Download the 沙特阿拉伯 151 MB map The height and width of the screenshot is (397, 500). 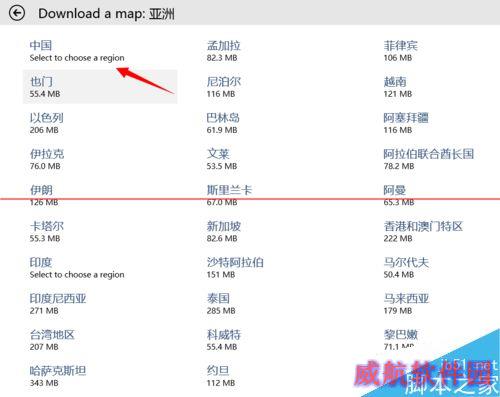[277, 268]
